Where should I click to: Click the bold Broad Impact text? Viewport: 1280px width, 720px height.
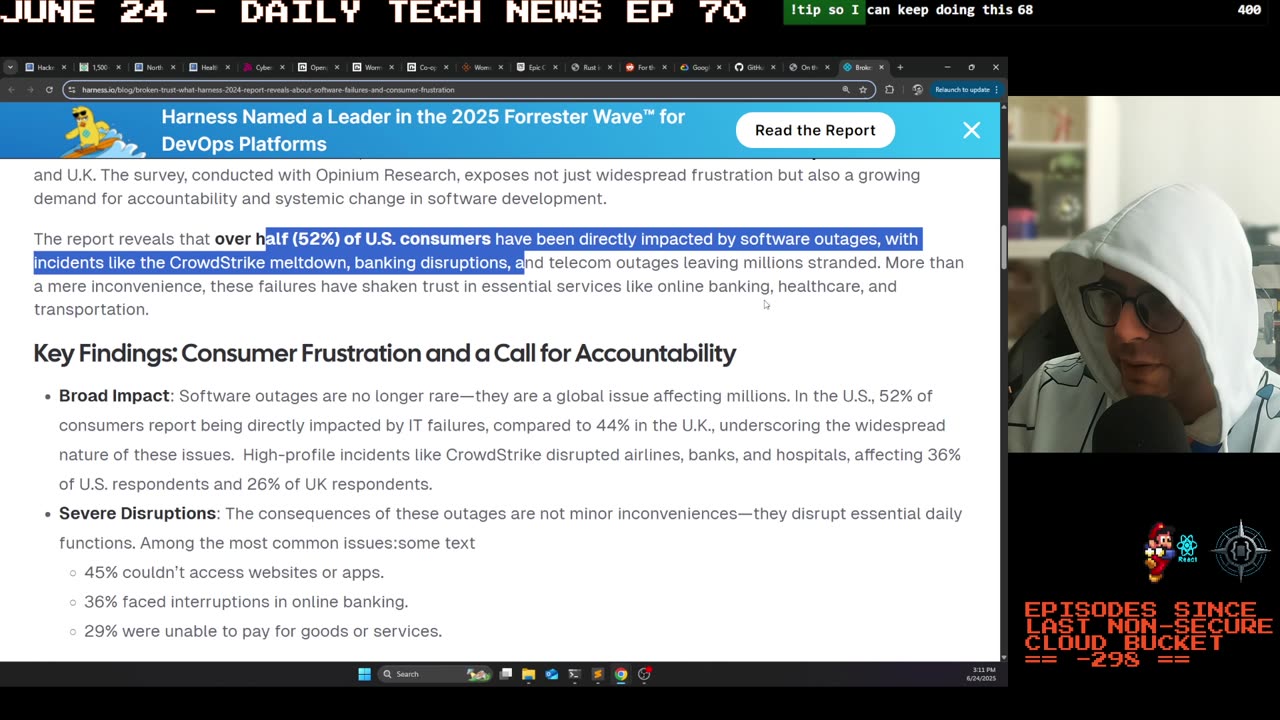pyautogui.click(x=114, y=396)
